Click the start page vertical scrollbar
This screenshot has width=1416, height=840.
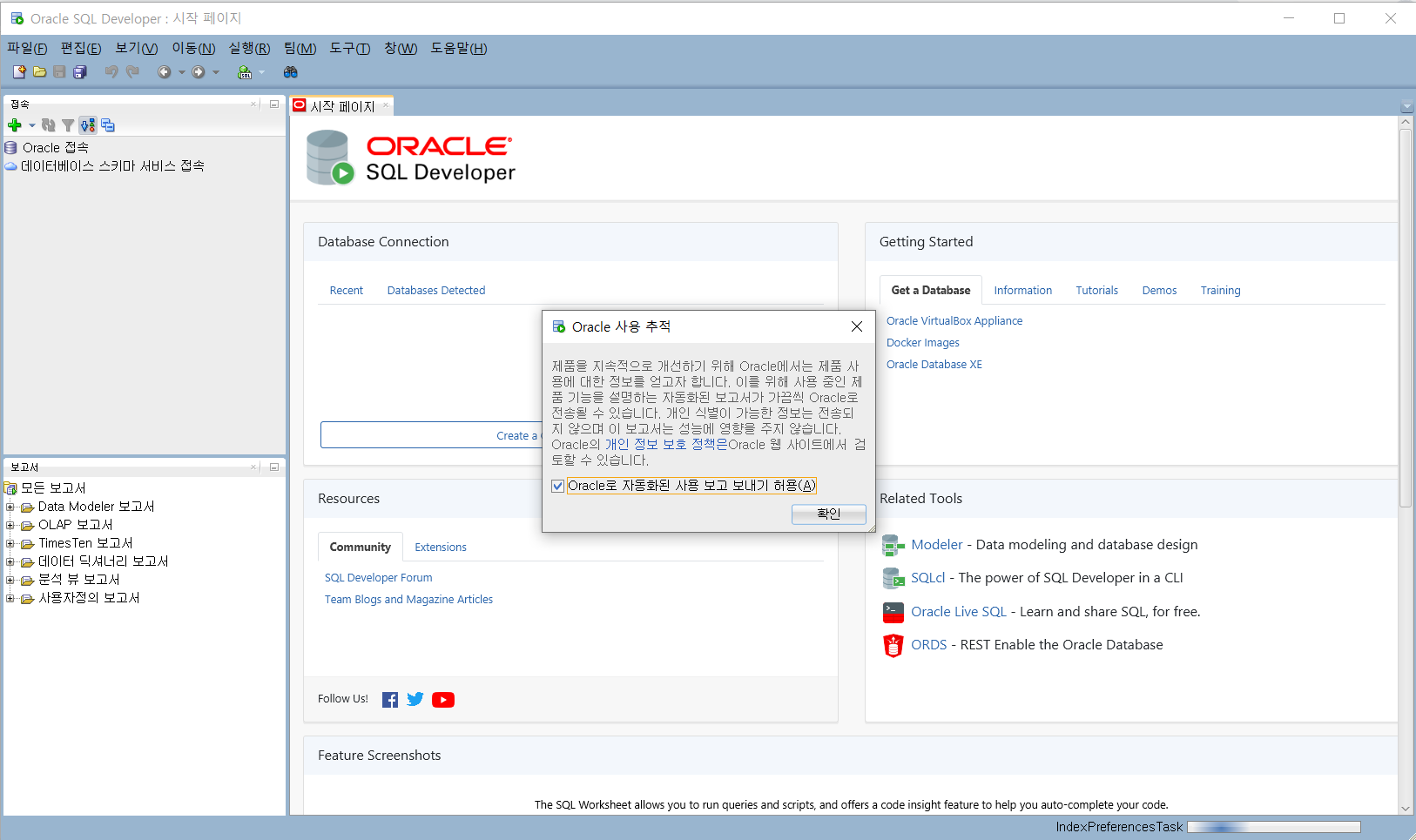point(1405,318)
